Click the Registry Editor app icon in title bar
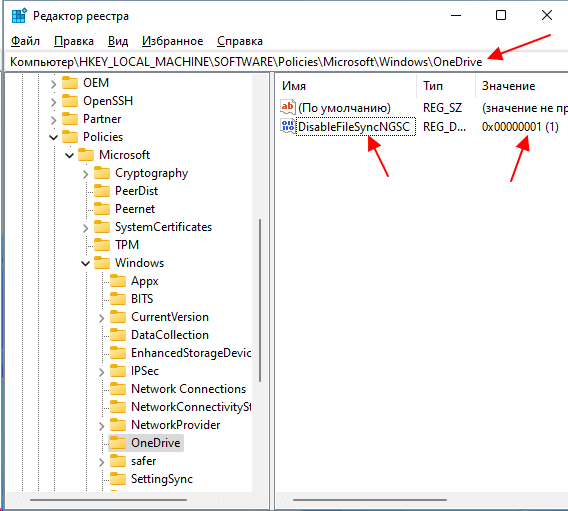The height and width of the screenshot is (511, 568). point(19,16)
